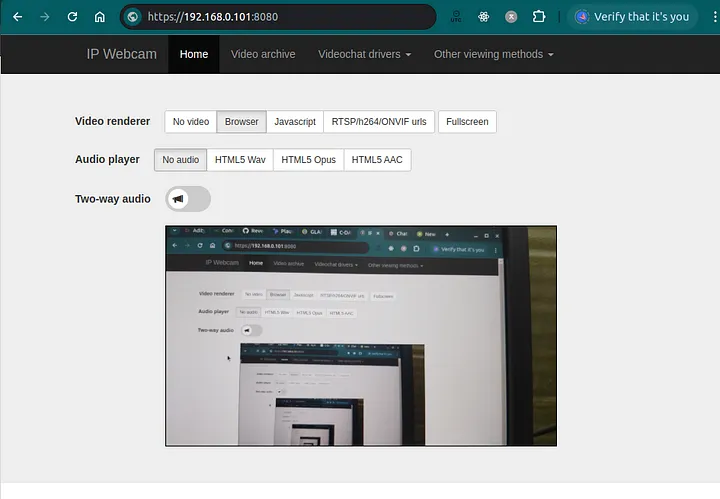Screen dimensions: 720x499
Task: Click the megaphone icon for two-way audio
Action: [179, 199]
